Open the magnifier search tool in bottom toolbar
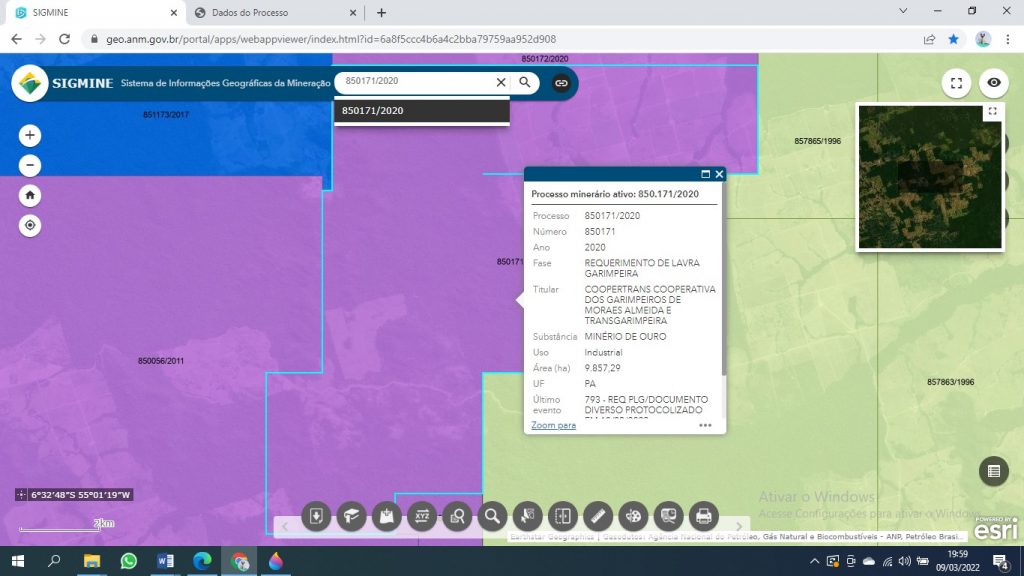The height and width of the screenshot is (576, 1024). point(492,516)
